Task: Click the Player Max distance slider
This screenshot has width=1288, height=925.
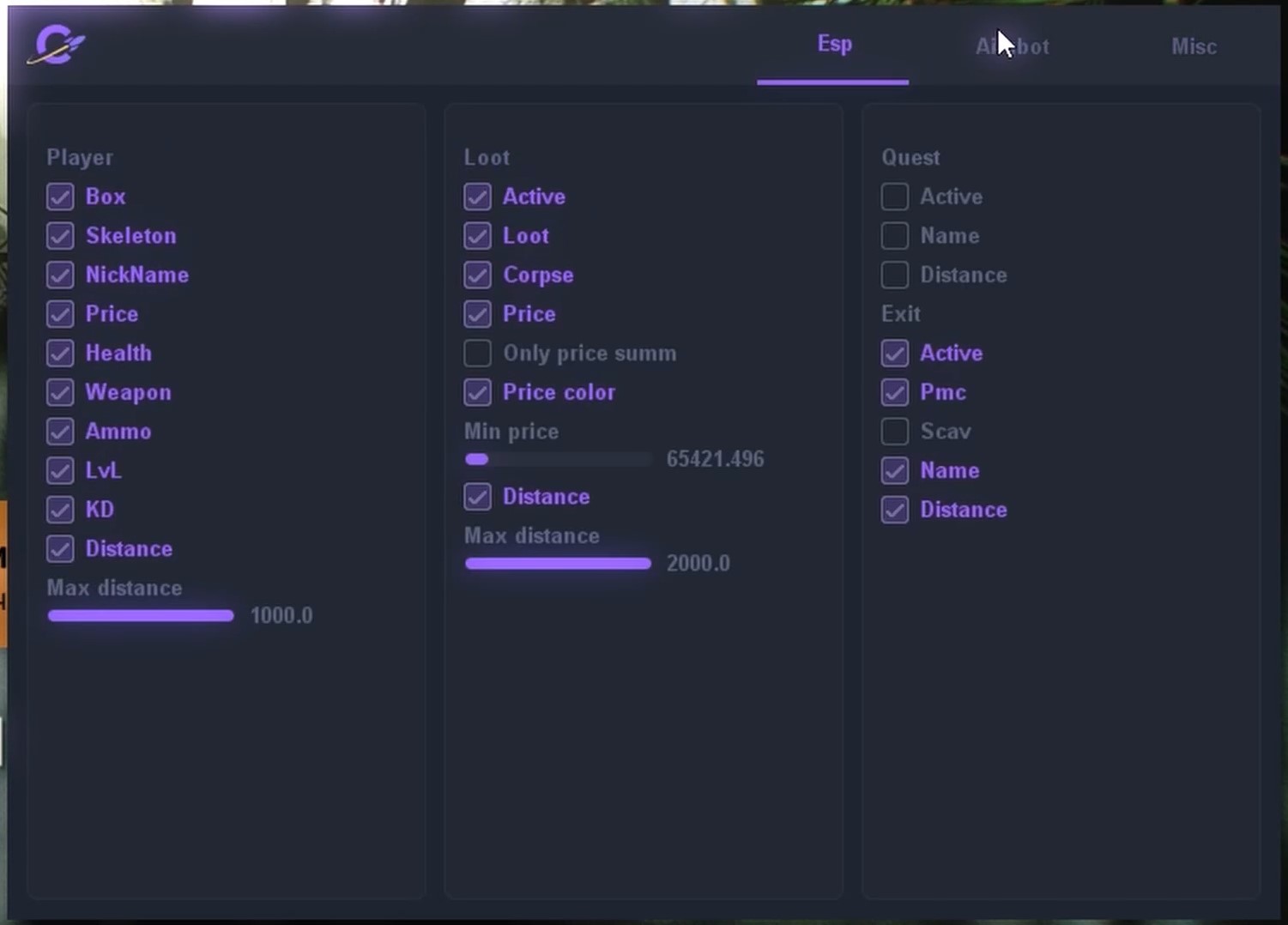Action: point(141,616)
